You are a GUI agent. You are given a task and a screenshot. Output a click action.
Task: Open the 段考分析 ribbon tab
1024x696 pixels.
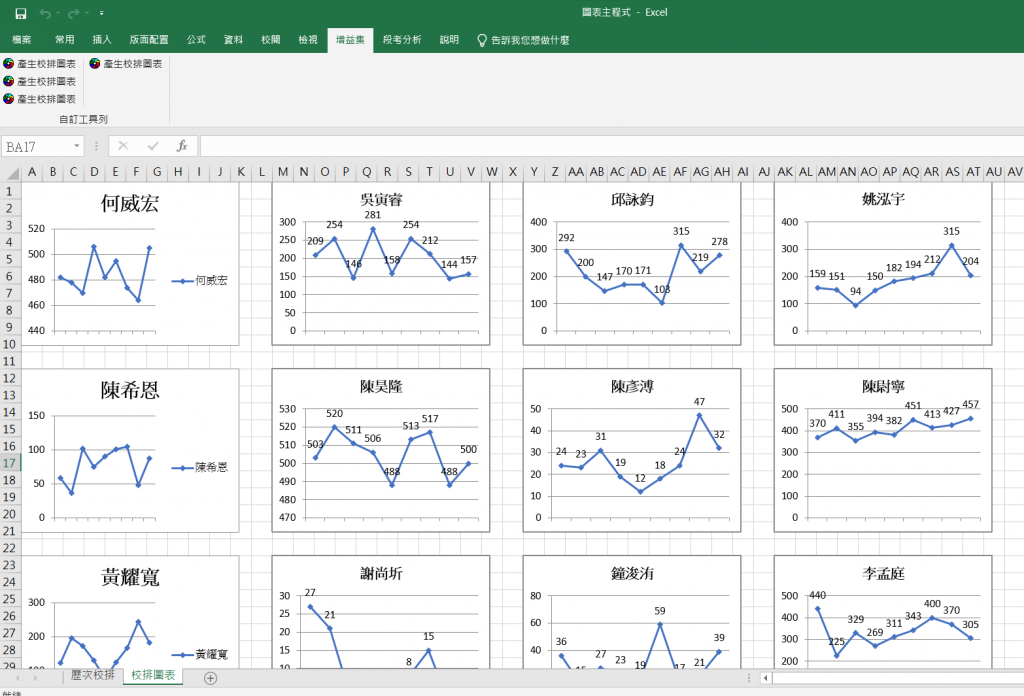(402, 40)
